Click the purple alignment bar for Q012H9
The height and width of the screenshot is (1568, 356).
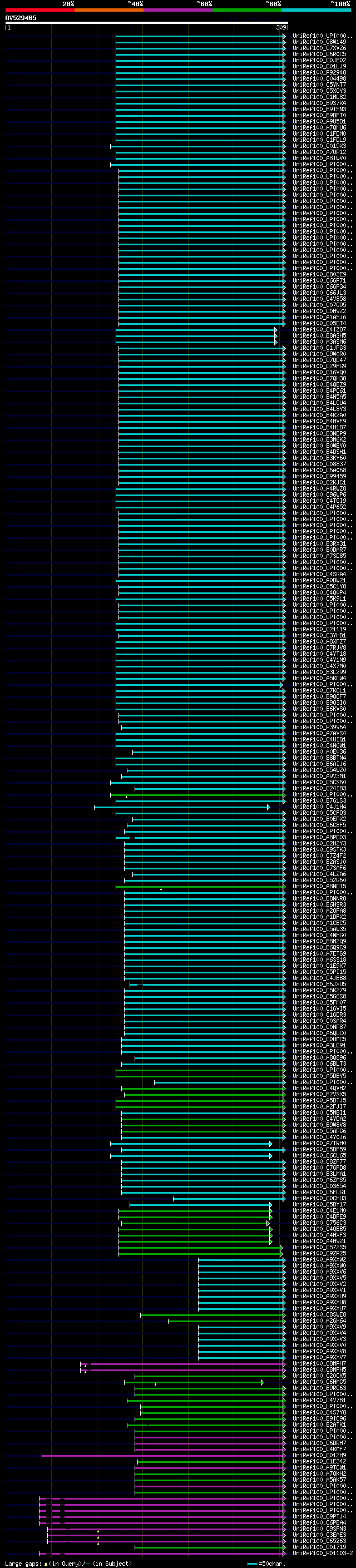(x=163, y=1456)
